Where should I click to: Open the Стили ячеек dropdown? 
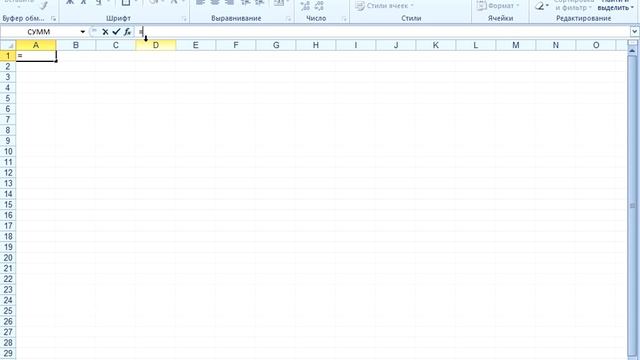point(384,6)
